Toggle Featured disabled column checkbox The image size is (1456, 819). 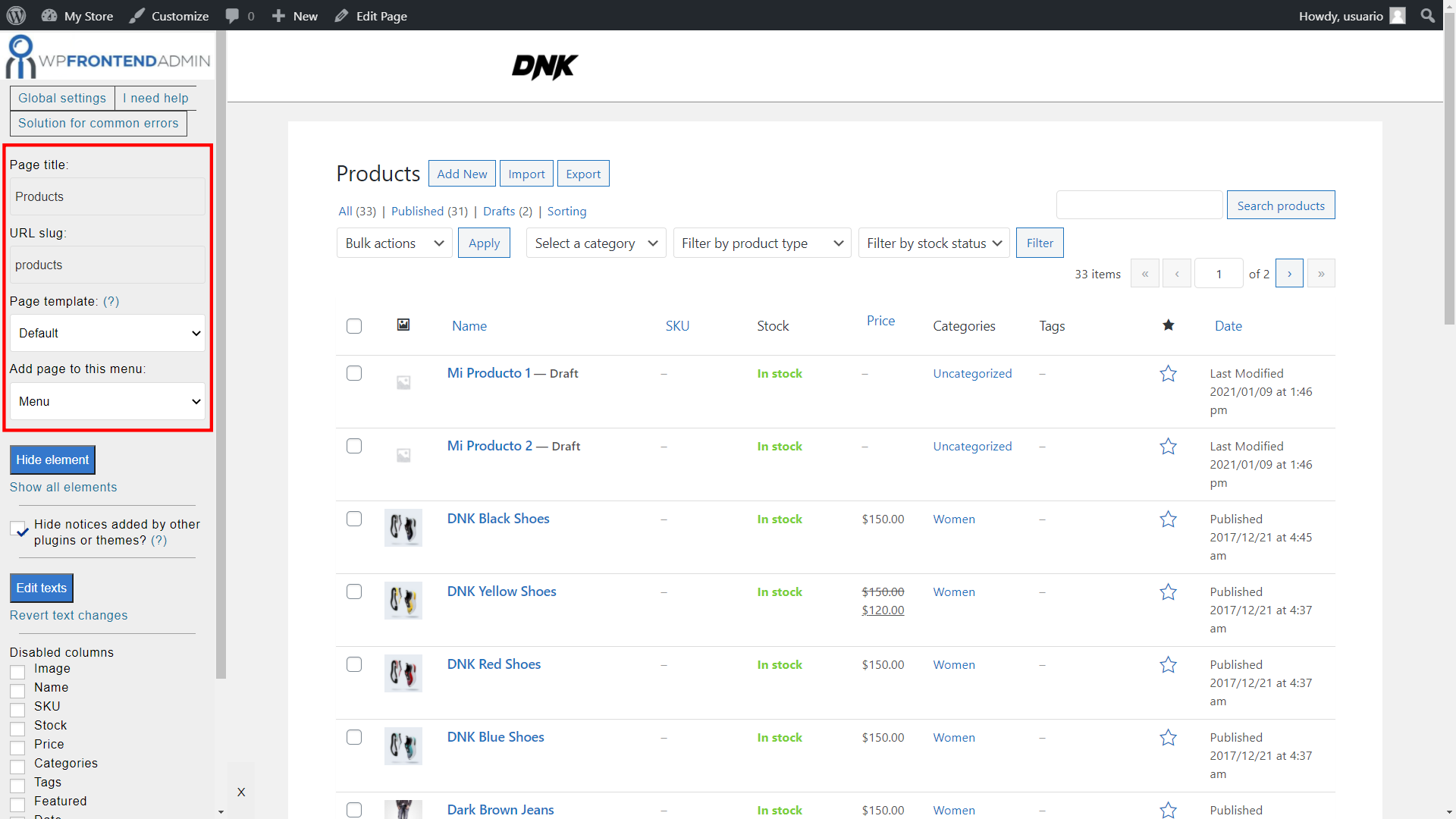click(17, 805)
